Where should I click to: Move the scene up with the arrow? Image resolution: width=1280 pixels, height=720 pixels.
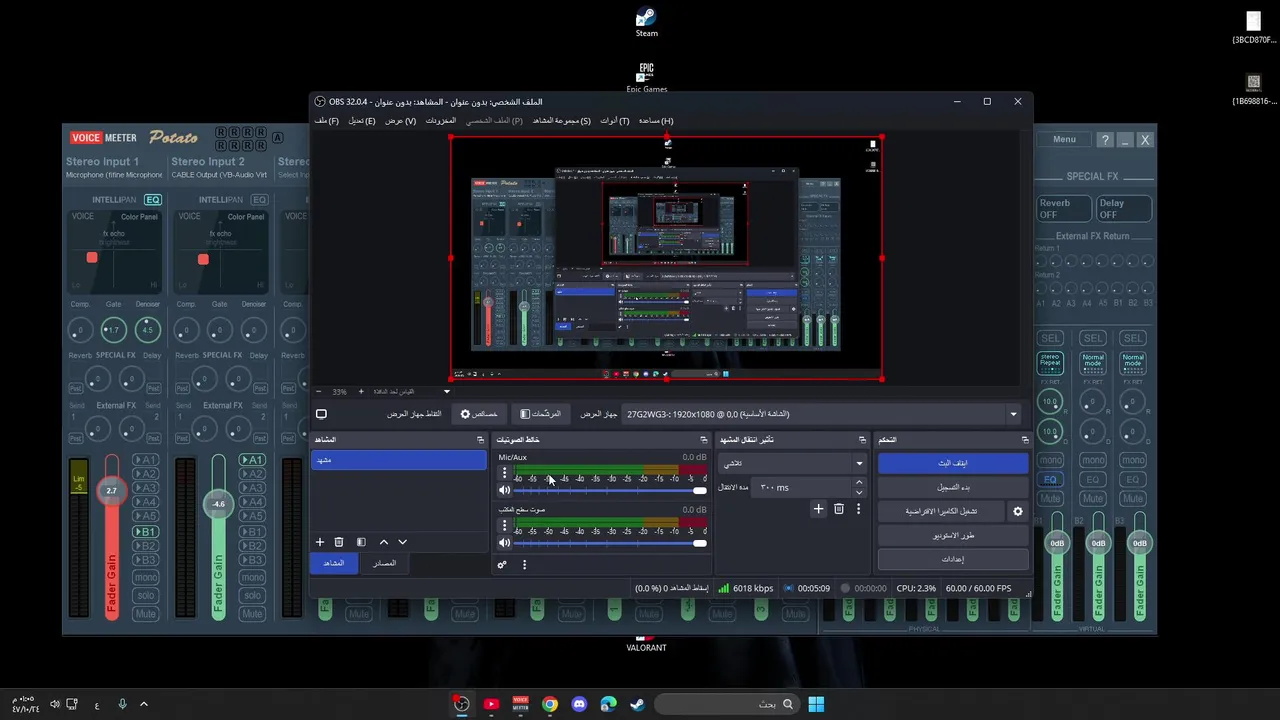(x=383, y=542)
